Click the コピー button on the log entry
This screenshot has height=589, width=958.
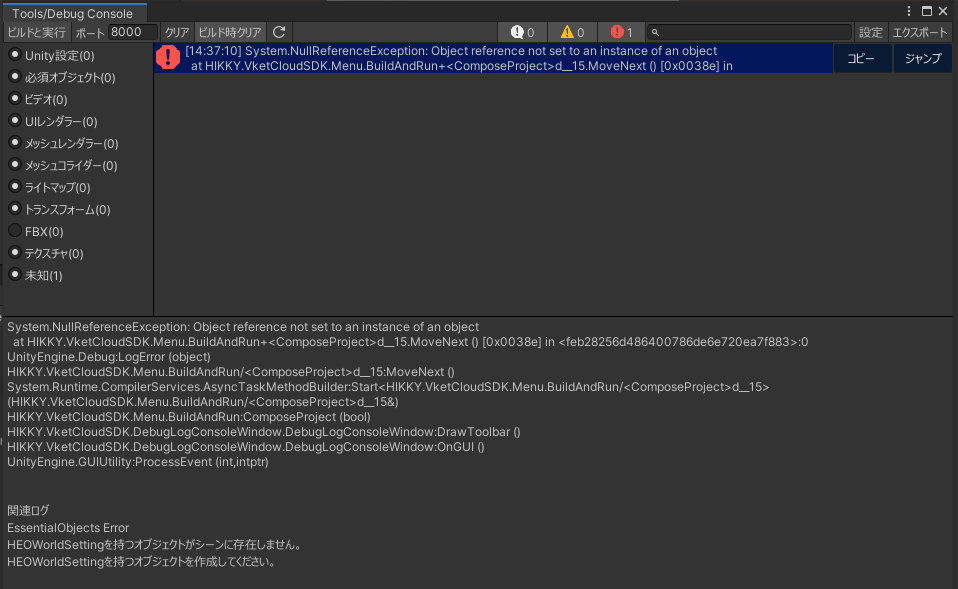pyautogui.click(x=861, y=58)
